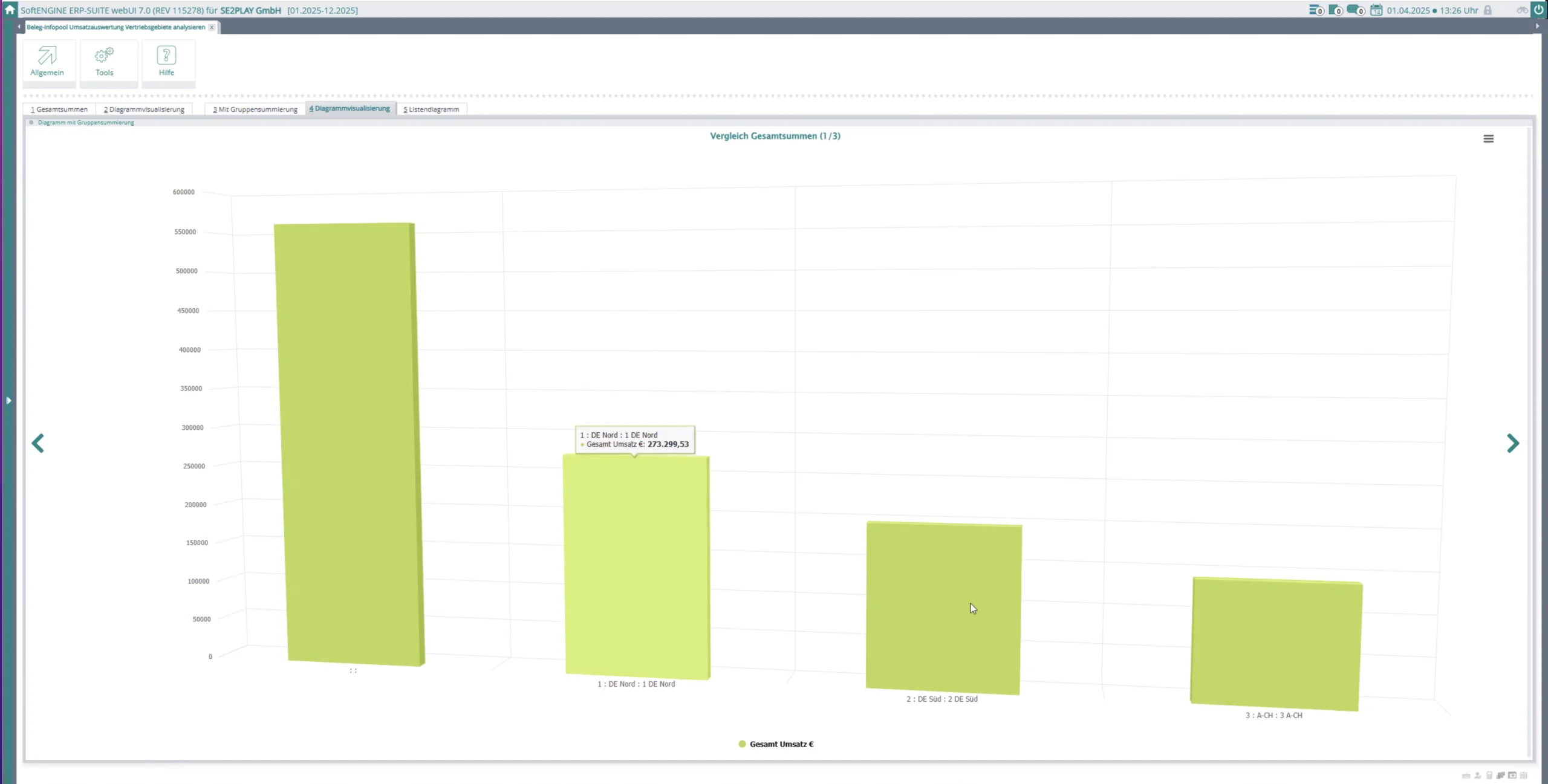This screenshot has height=784, width=1548.
Task: Click the home icon in the title bar
Action: coord(10,10)
